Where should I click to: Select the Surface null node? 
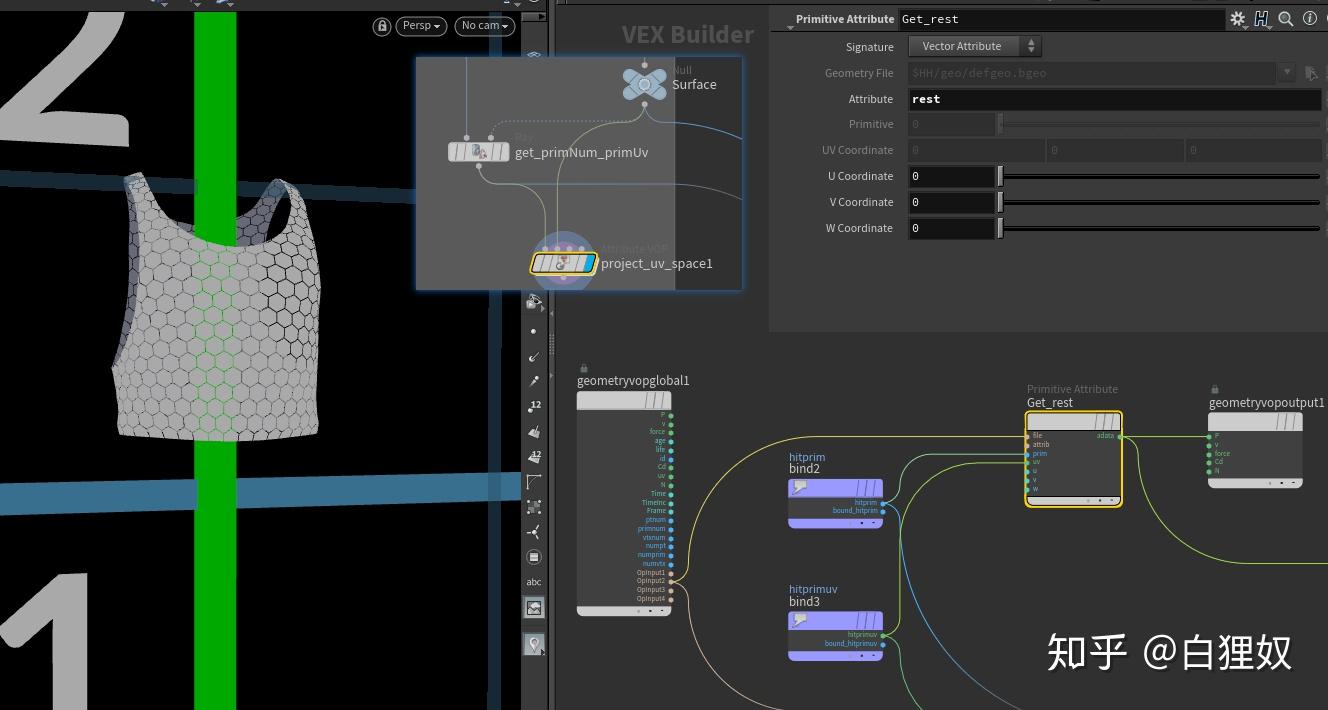coord(645,85)
